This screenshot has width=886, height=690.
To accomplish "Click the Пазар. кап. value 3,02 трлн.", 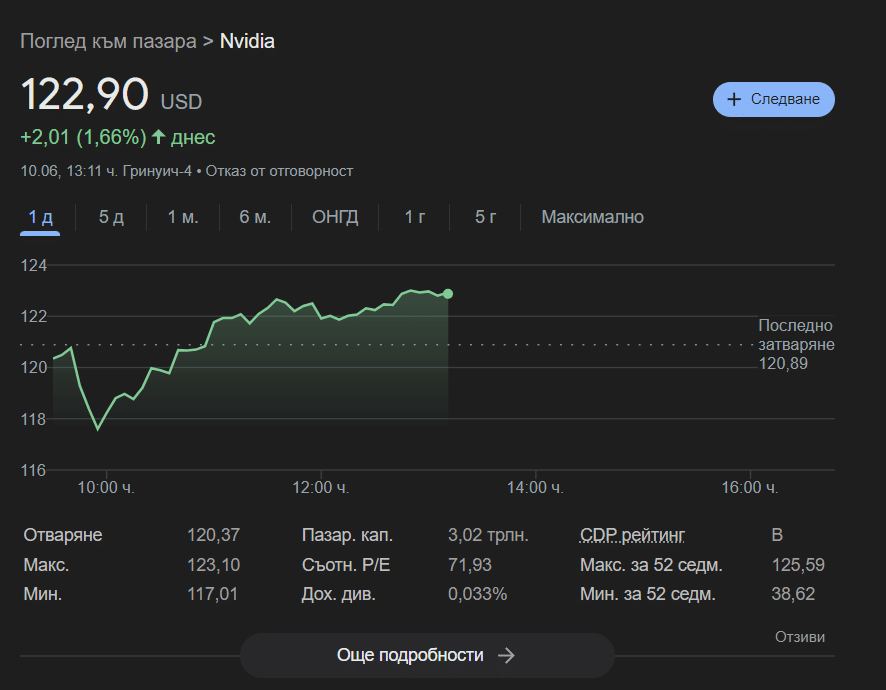I will [x=488, y=535].
